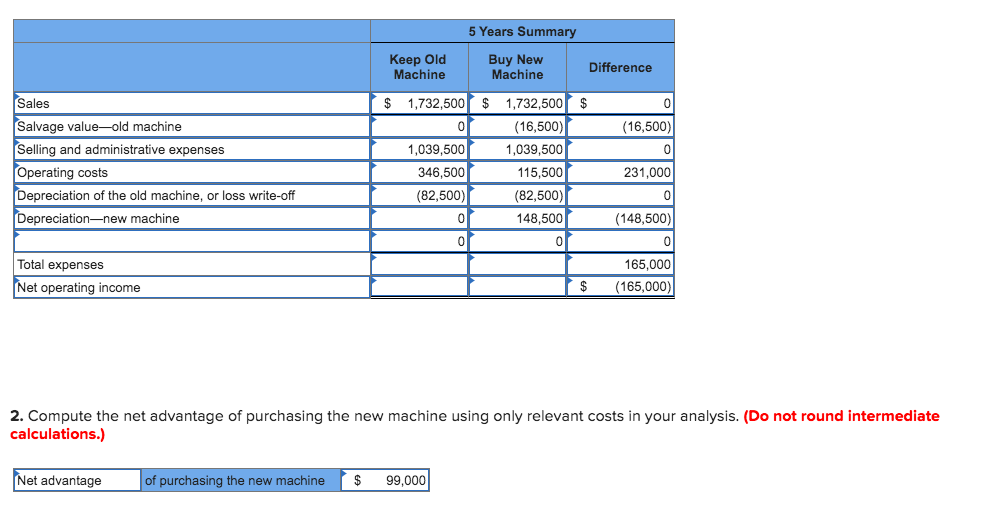1007x528 pixels.
Task: Open Depreciation—new machine label dropdown
Action: pyautogui.click(x=192, y=219)
